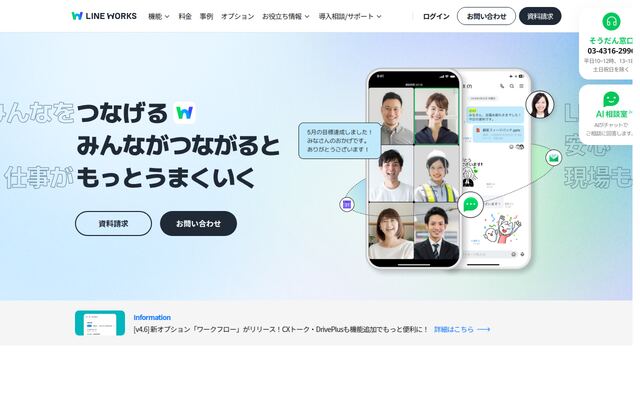Click the phone number 03-4316 text
The image size is (640, 400).
tap(610, 51)
